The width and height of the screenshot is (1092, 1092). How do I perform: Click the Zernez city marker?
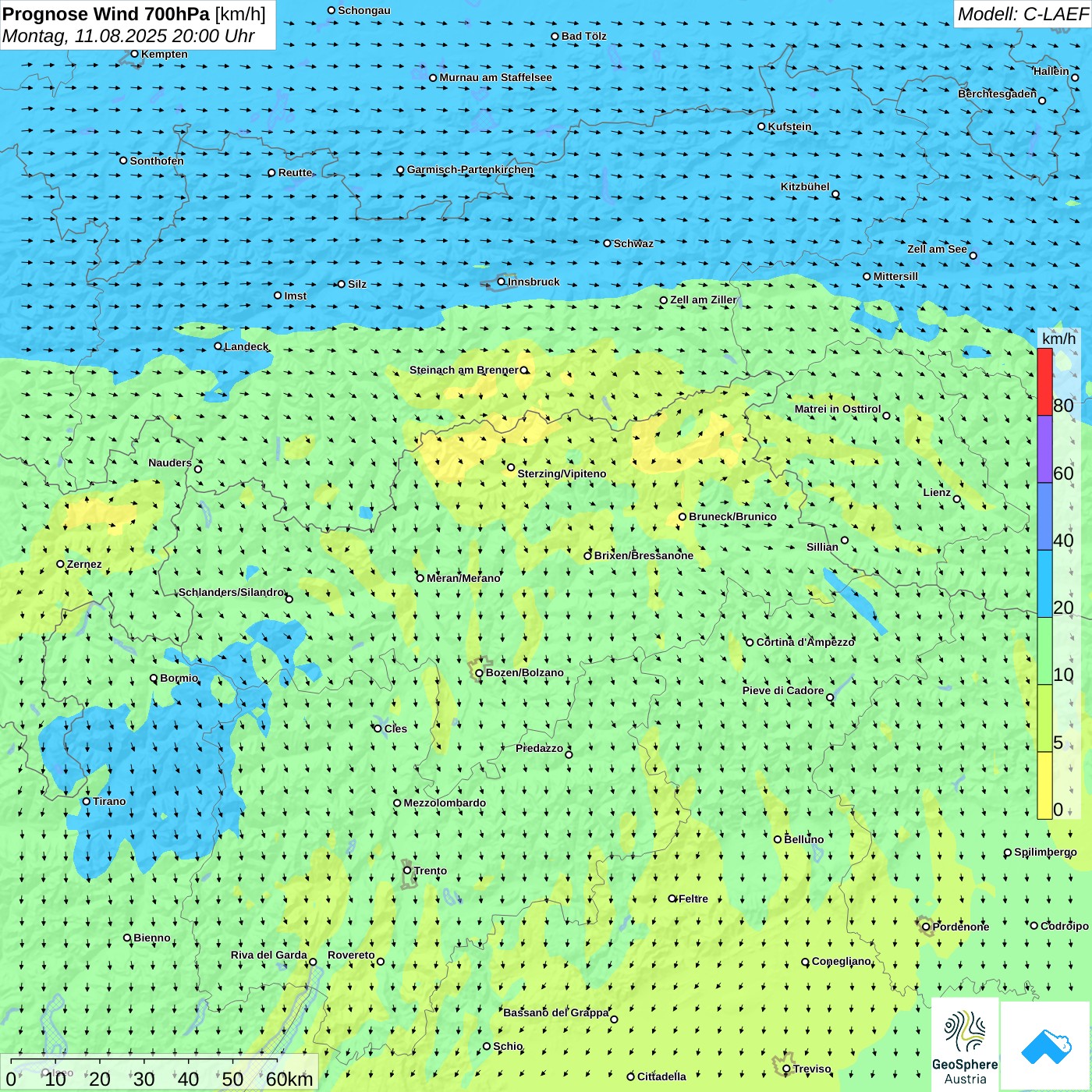(61, 564)
